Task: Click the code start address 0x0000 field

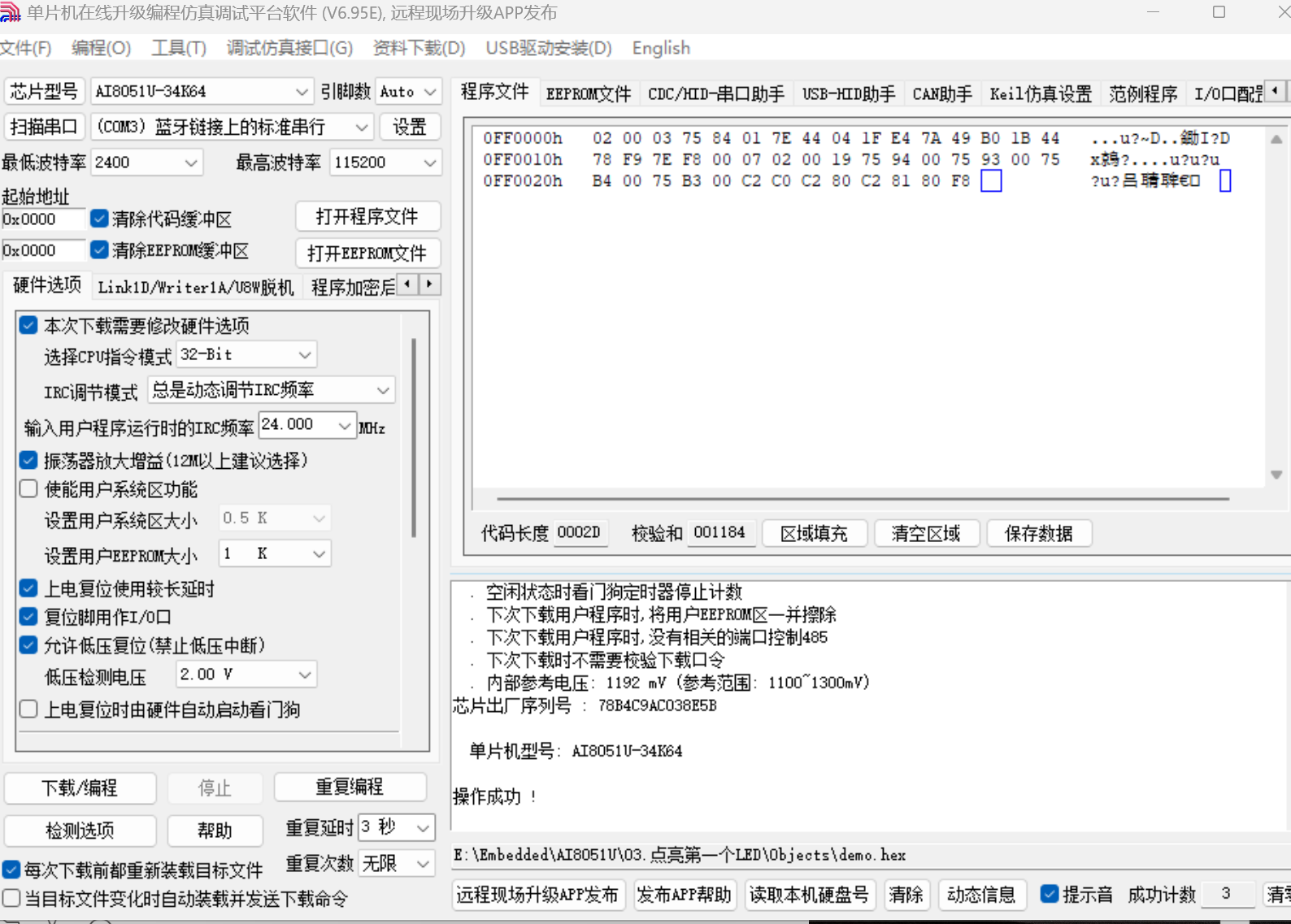Action: click(44, 219)
